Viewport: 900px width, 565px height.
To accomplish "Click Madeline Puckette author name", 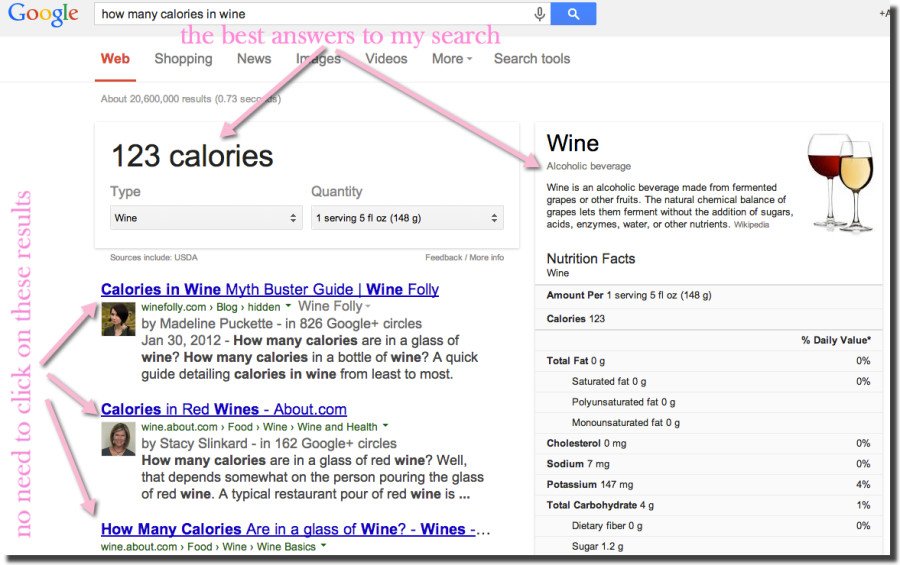I will pyautogui.click(x=216, y=323).
